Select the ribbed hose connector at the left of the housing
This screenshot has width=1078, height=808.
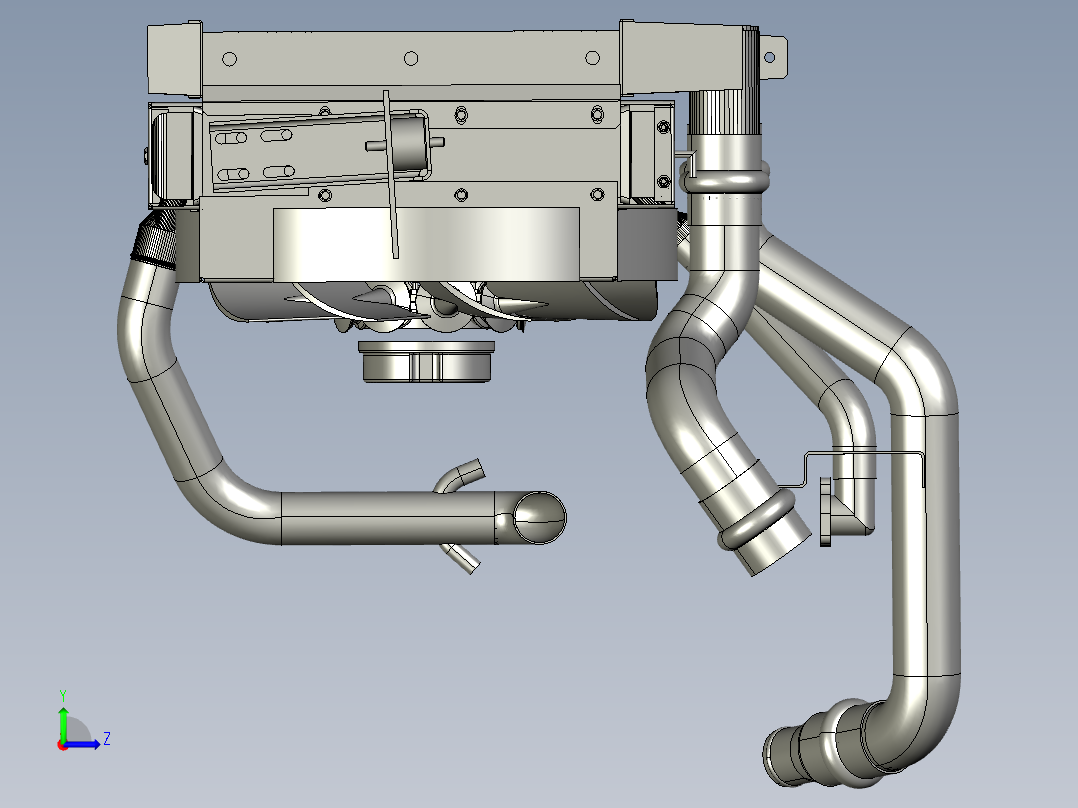point(157,238)
